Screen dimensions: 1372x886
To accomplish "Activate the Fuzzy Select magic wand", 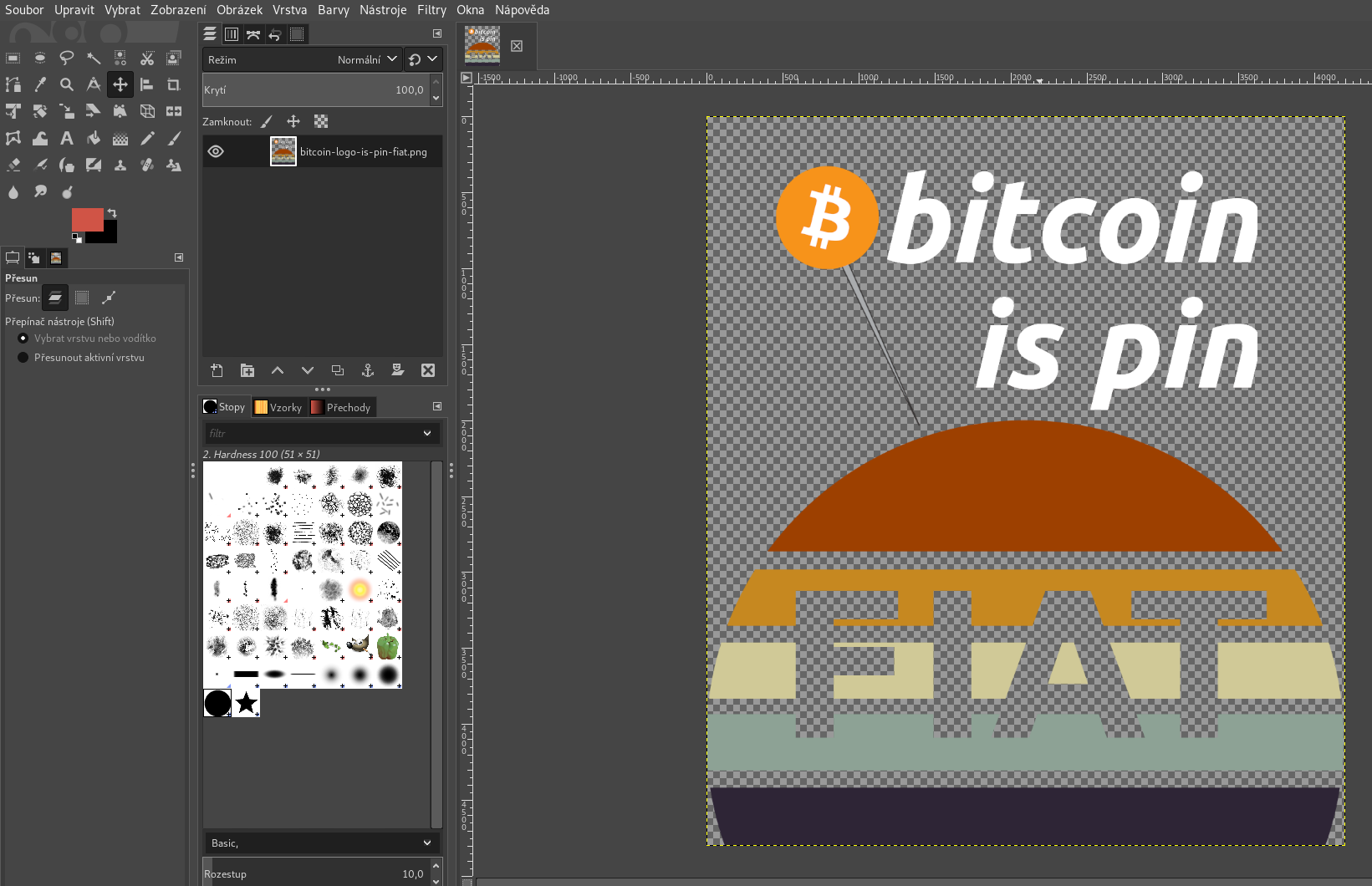I will [94, 58].
